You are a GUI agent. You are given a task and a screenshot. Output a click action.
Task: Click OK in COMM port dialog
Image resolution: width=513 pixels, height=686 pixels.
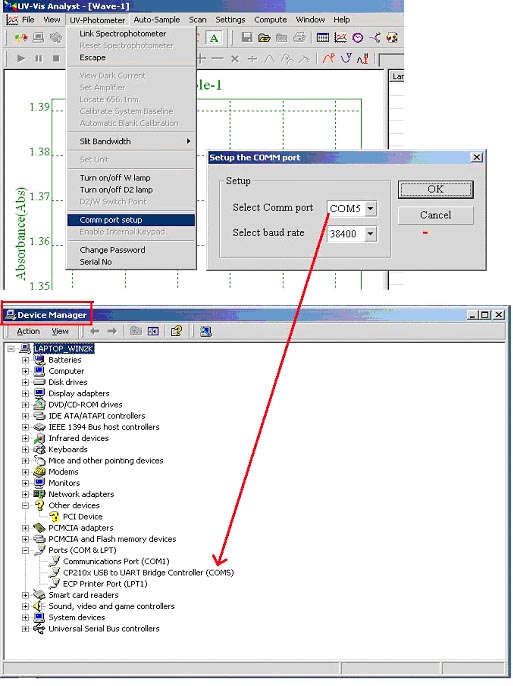[x=436, y=189]
